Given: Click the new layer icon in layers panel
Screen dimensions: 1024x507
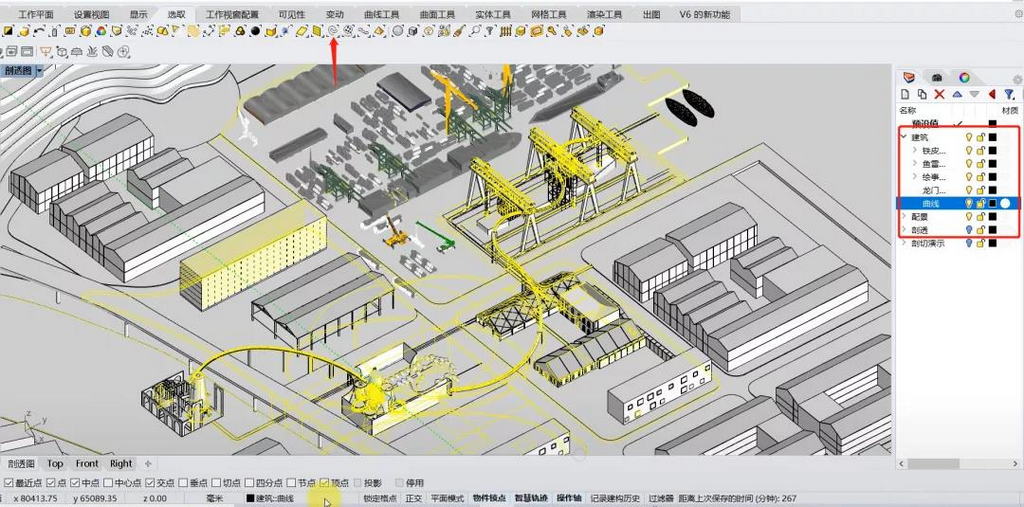Looking at the screenshot, I should 907,94.
